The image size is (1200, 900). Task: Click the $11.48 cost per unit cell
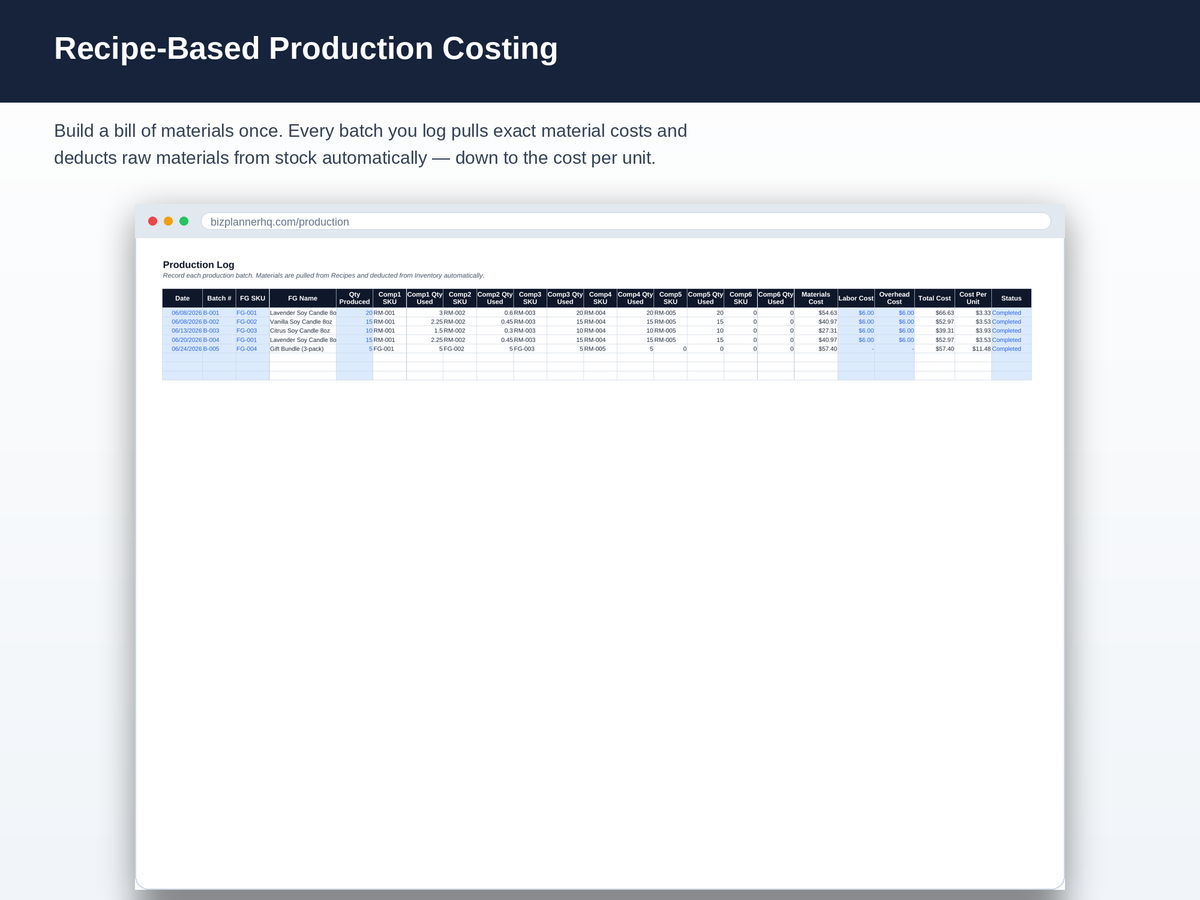973,348
